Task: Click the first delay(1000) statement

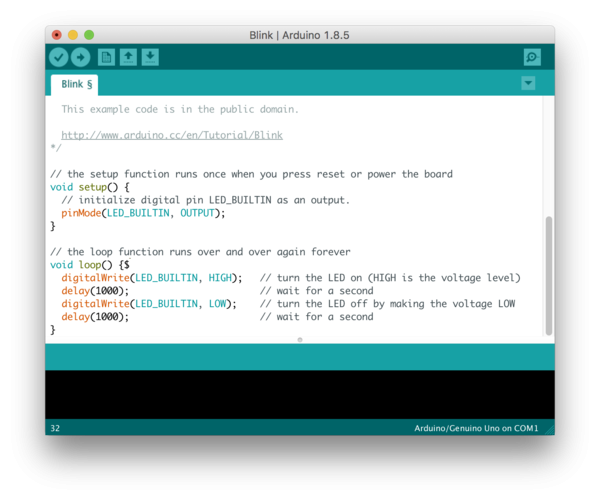Action: point(95,291)
